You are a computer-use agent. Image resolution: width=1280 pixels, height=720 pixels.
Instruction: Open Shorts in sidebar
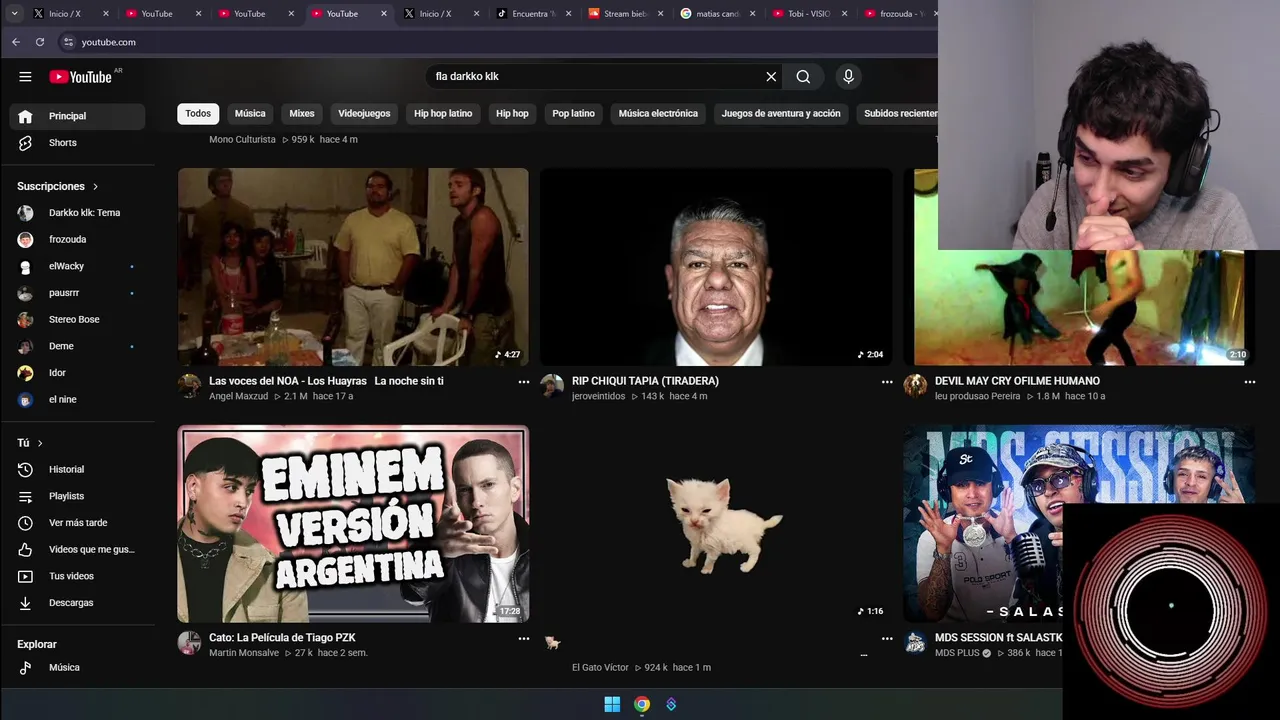77,143
